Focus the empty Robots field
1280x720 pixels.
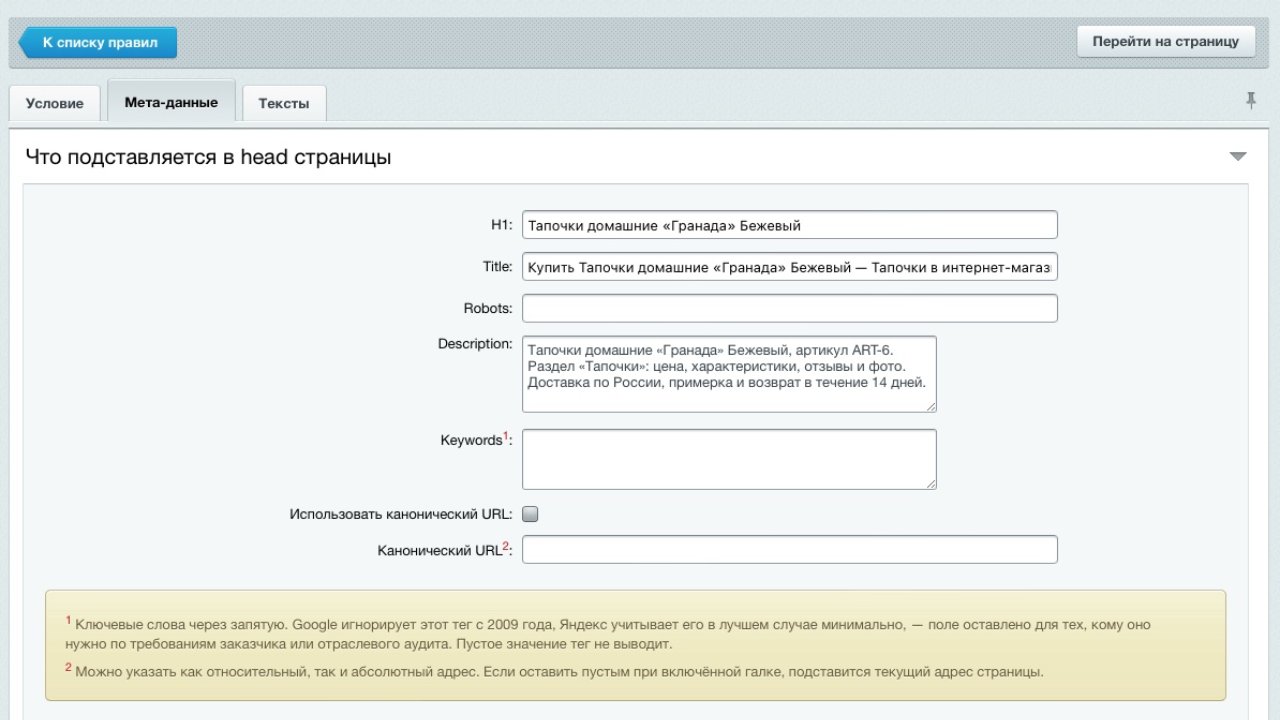790,308
